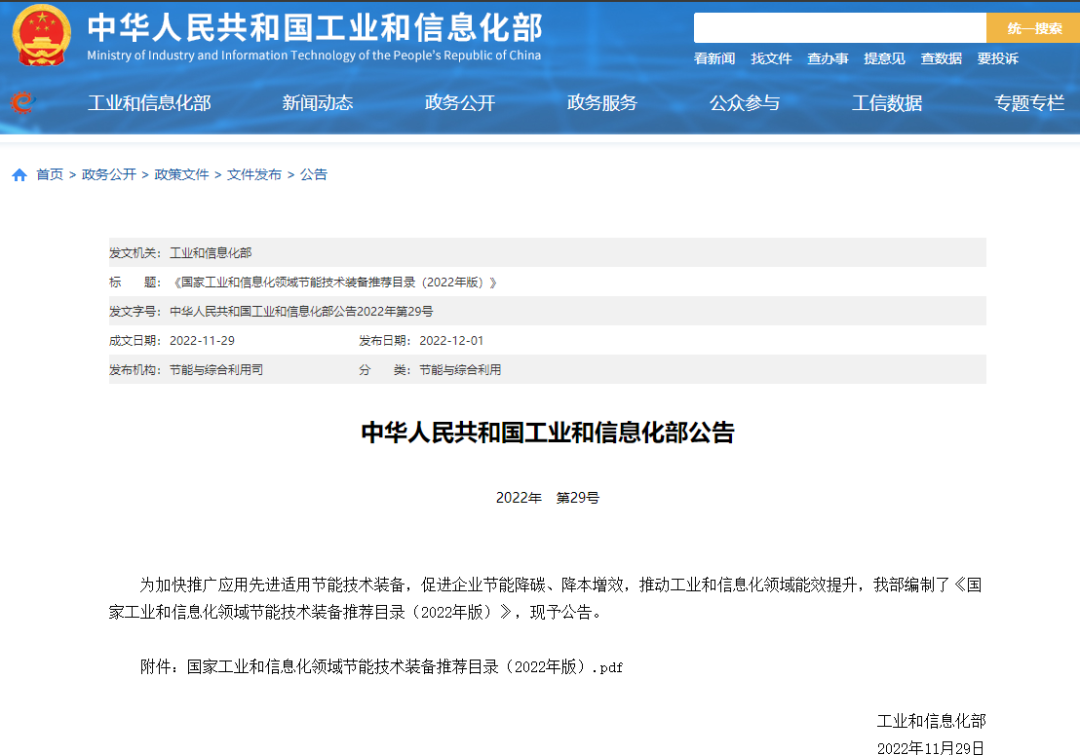Open the 提意见 quick link
This screenshot has height=755, width=1080.
(884, 59)
